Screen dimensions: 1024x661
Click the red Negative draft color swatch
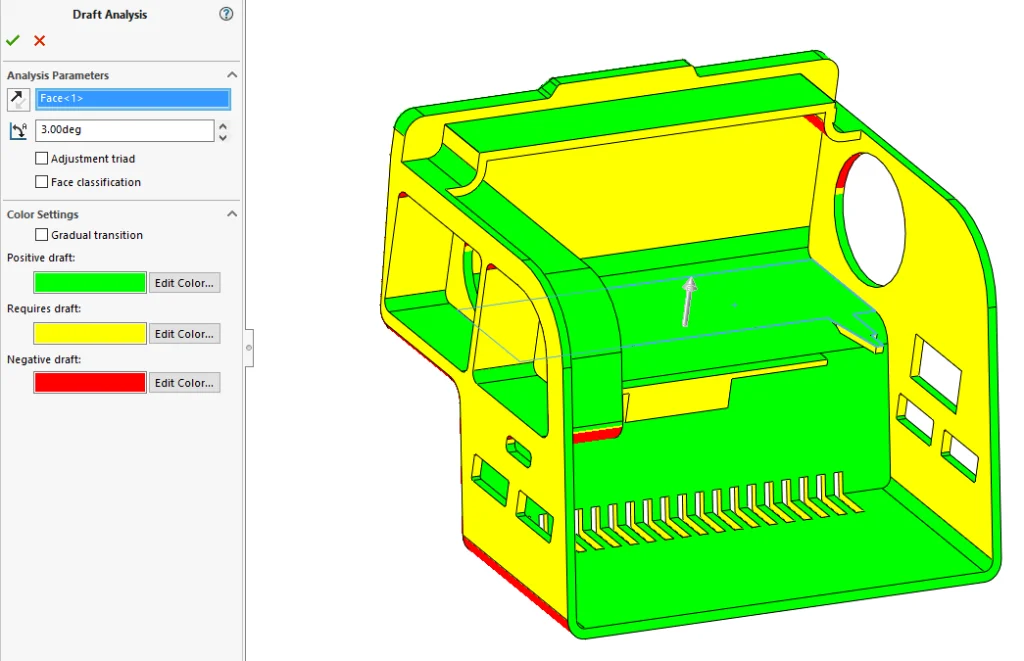90,383
